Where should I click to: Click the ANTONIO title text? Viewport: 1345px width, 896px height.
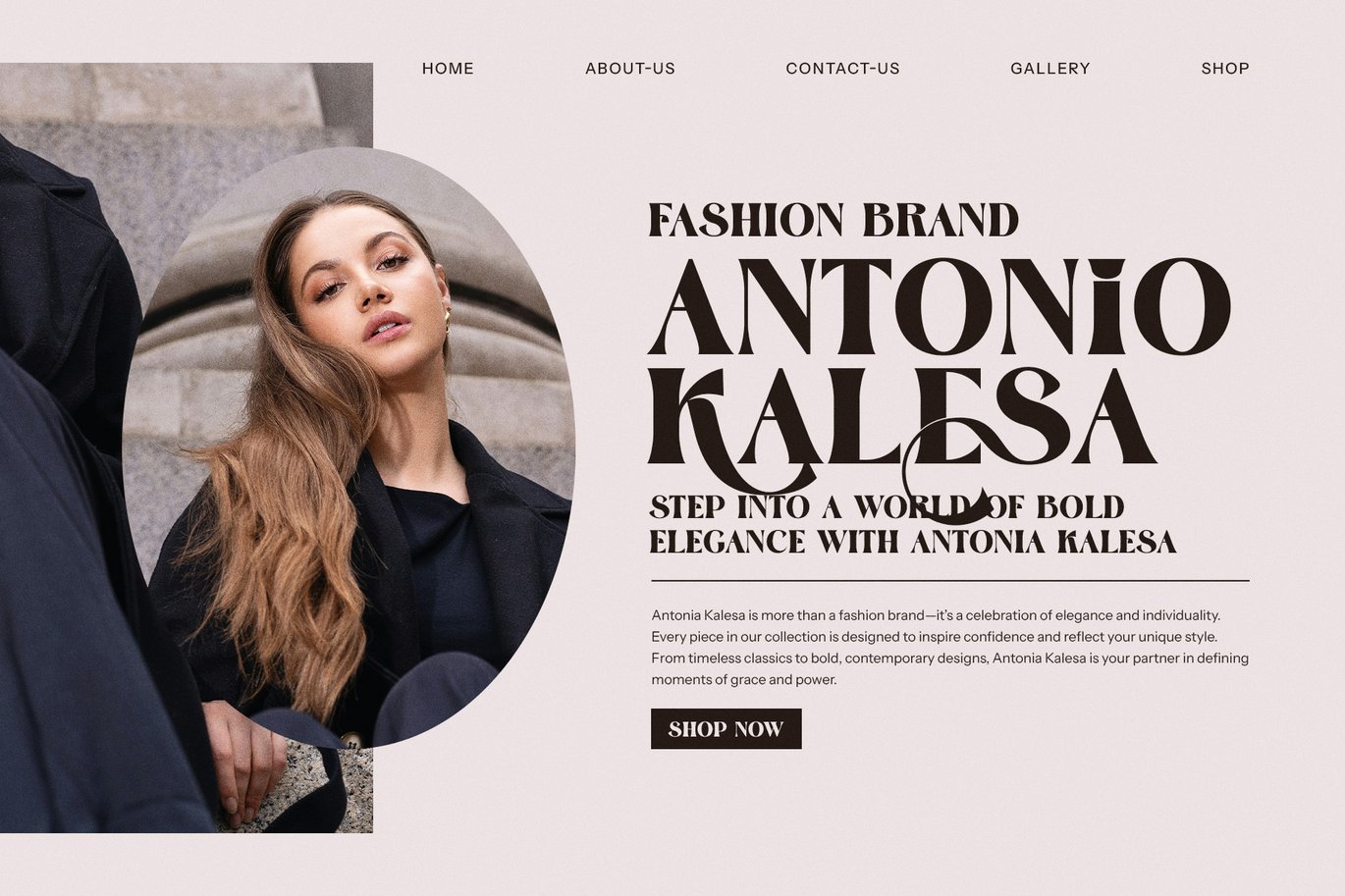coord(939,306)
